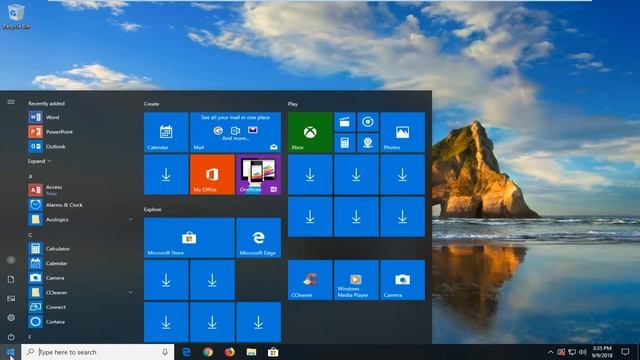Select the Recycle Bin desktop icon
This screenshot has height=360, width=640.
click(16, 16)
